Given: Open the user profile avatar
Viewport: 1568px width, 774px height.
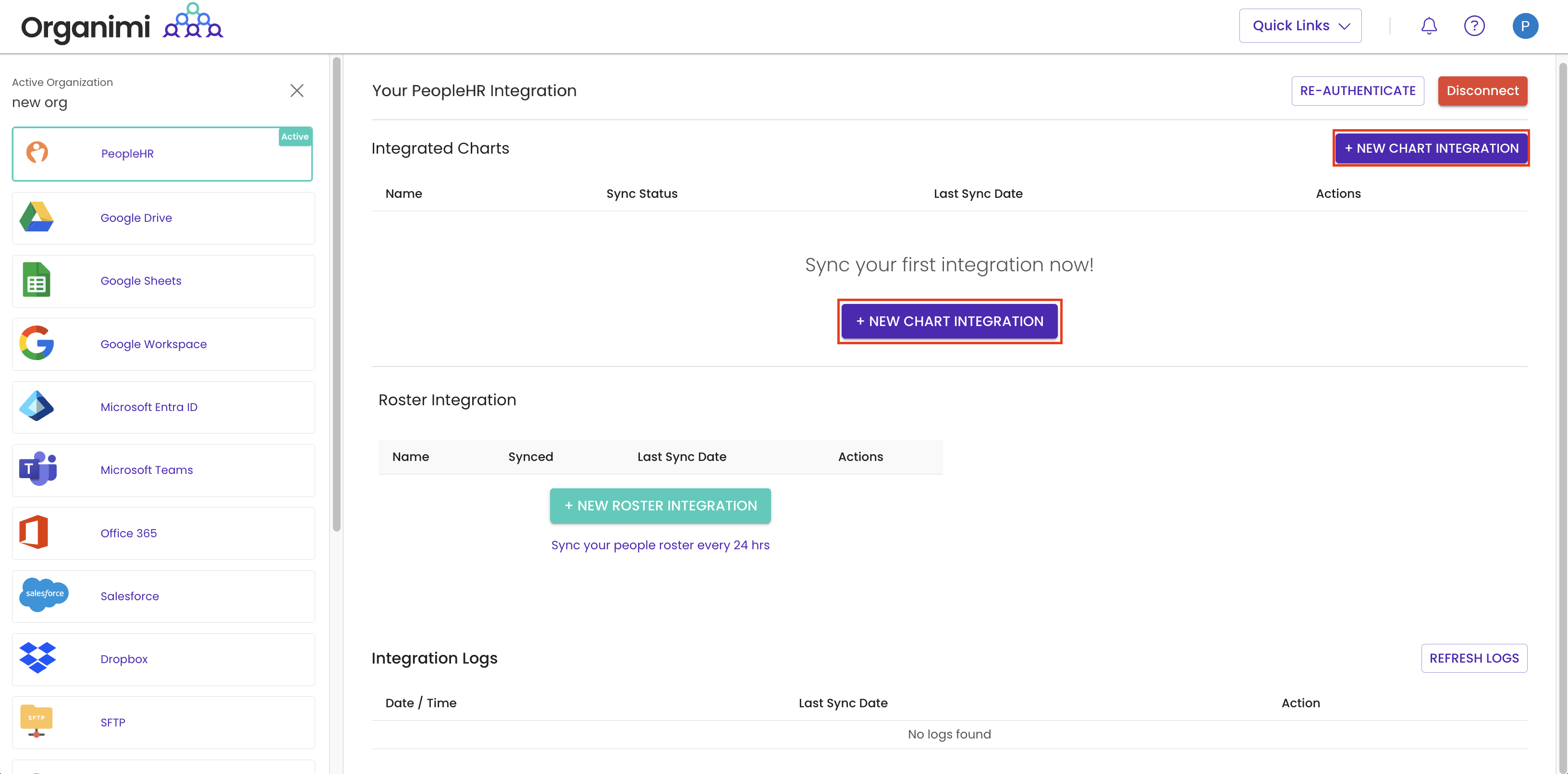Looking at the screenshot, I should pos(1525,25).
